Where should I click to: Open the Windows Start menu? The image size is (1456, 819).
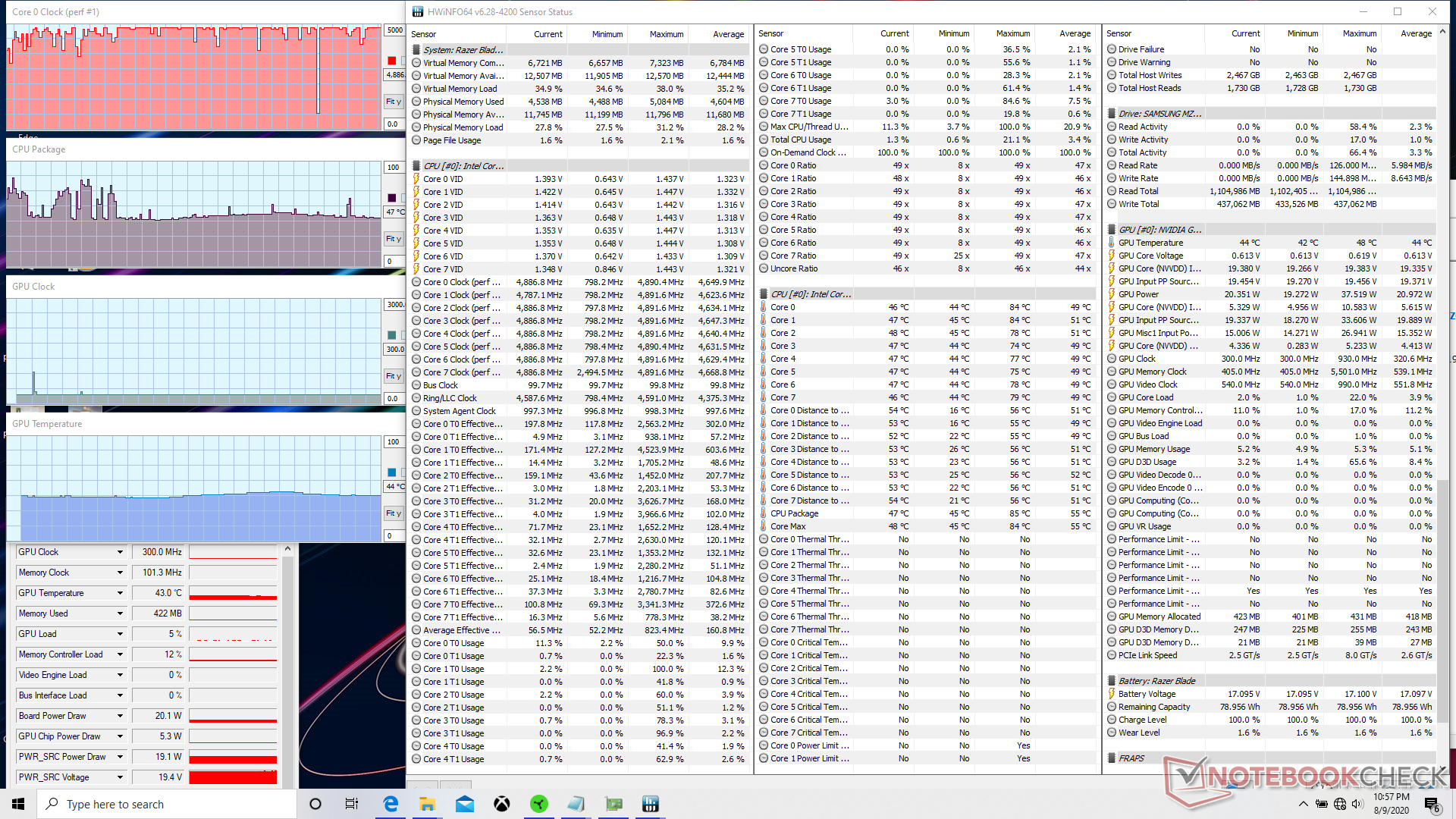18,804
